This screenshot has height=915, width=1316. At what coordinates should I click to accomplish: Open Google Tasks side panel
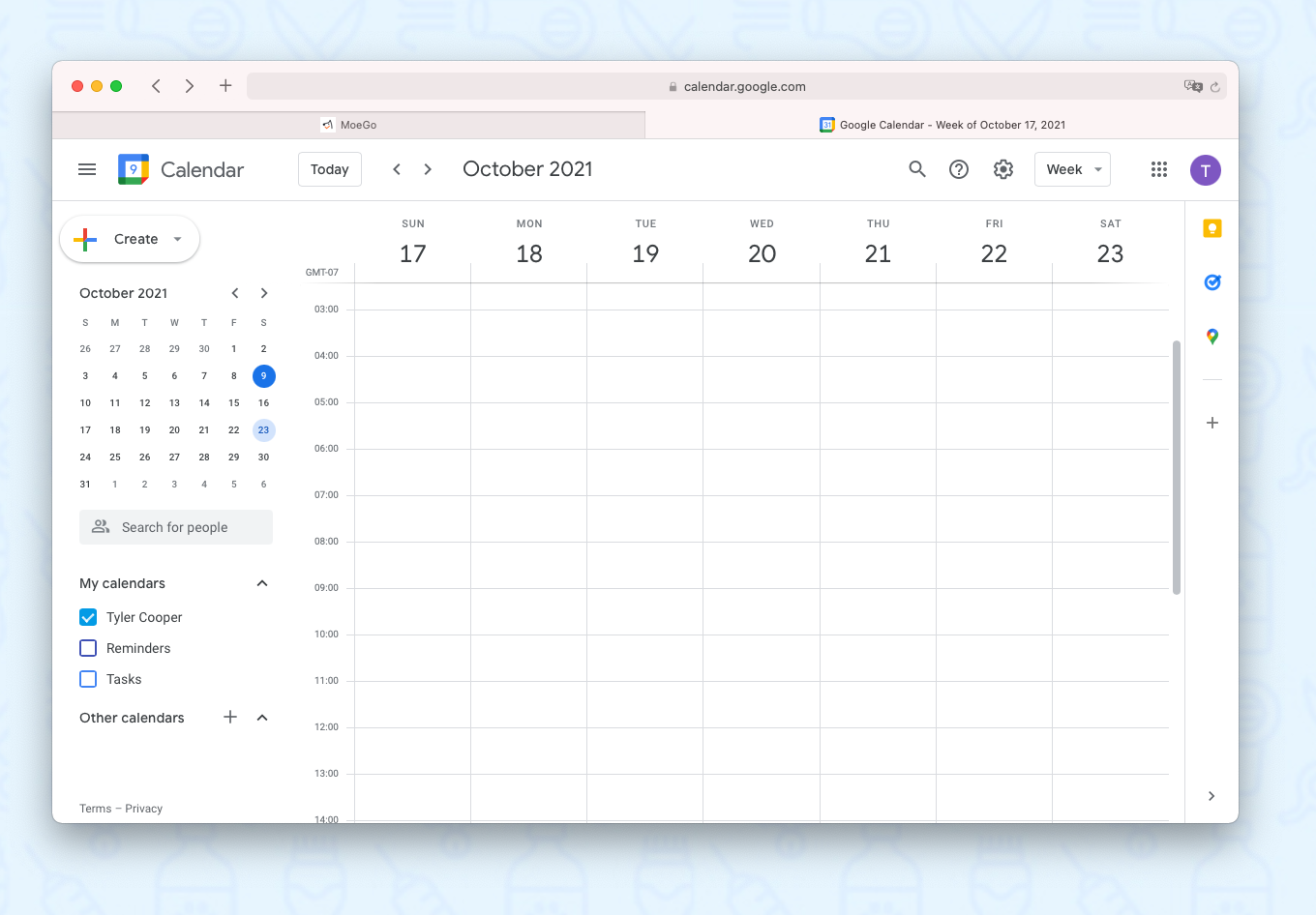[1212, 282]
